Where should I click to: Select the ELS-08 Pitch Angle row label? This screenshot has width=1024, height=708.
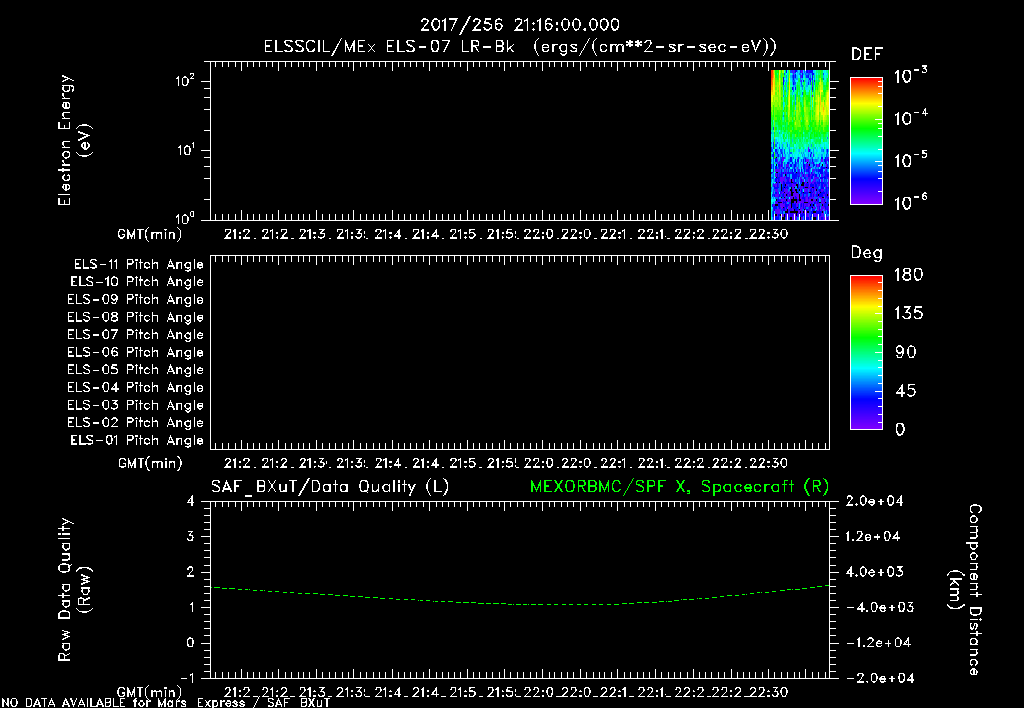[135, 317]
